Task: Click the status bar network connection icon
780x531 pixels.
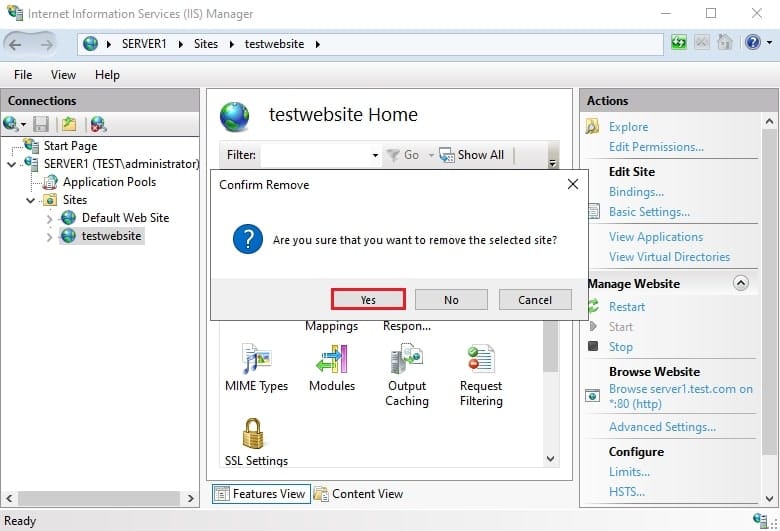Action: pyautogui.click(x=760, y=521)
